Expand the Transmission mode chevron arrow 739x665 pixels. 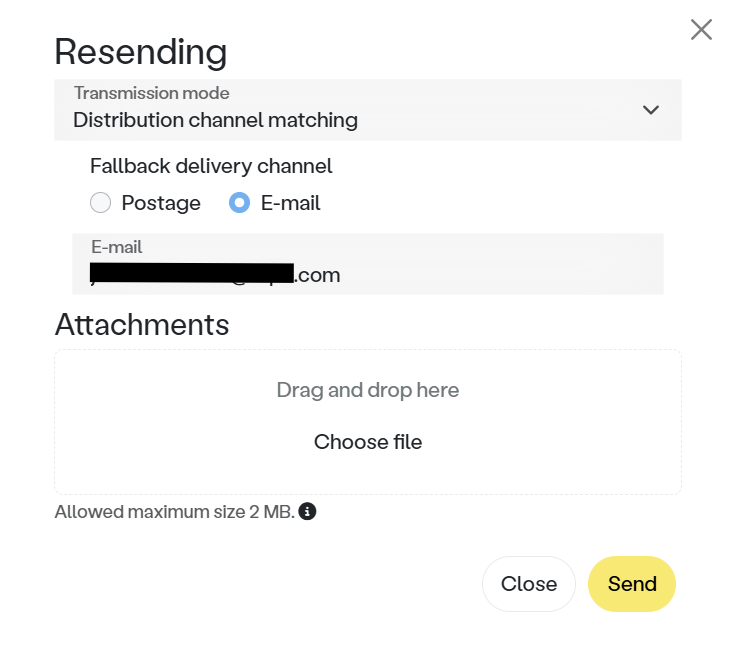tap(651, 110)
